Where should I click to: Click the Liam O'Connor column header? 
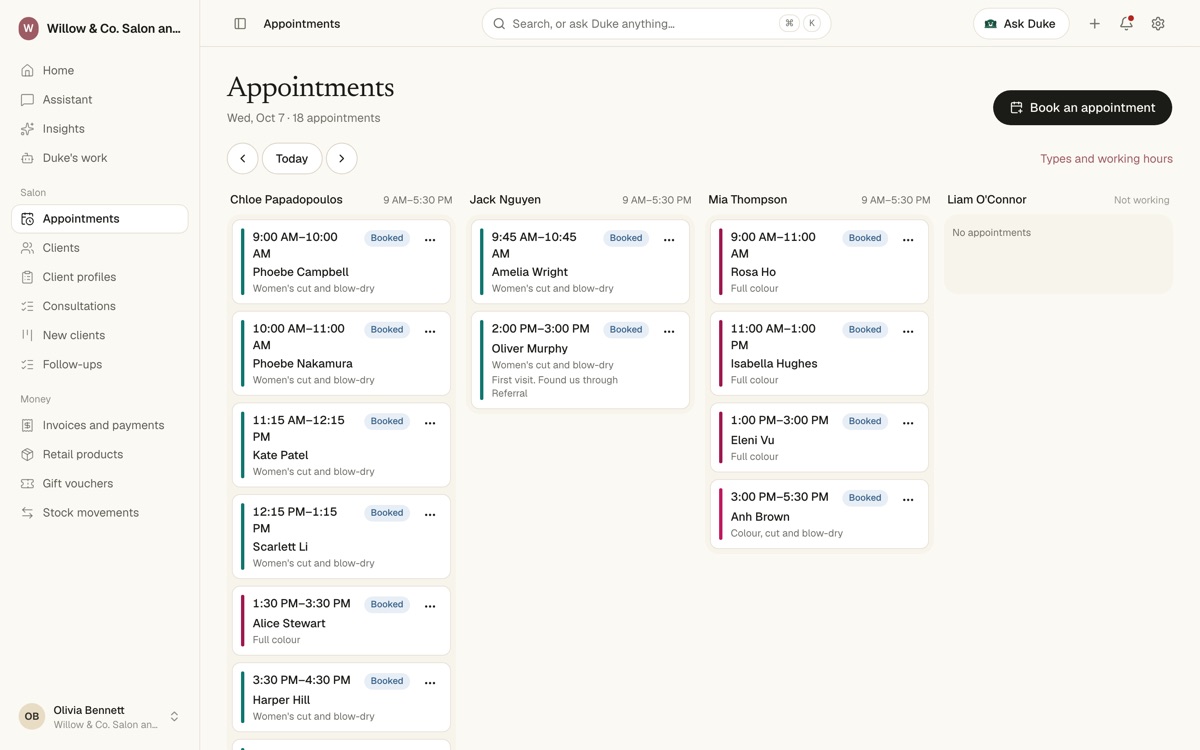987,200
